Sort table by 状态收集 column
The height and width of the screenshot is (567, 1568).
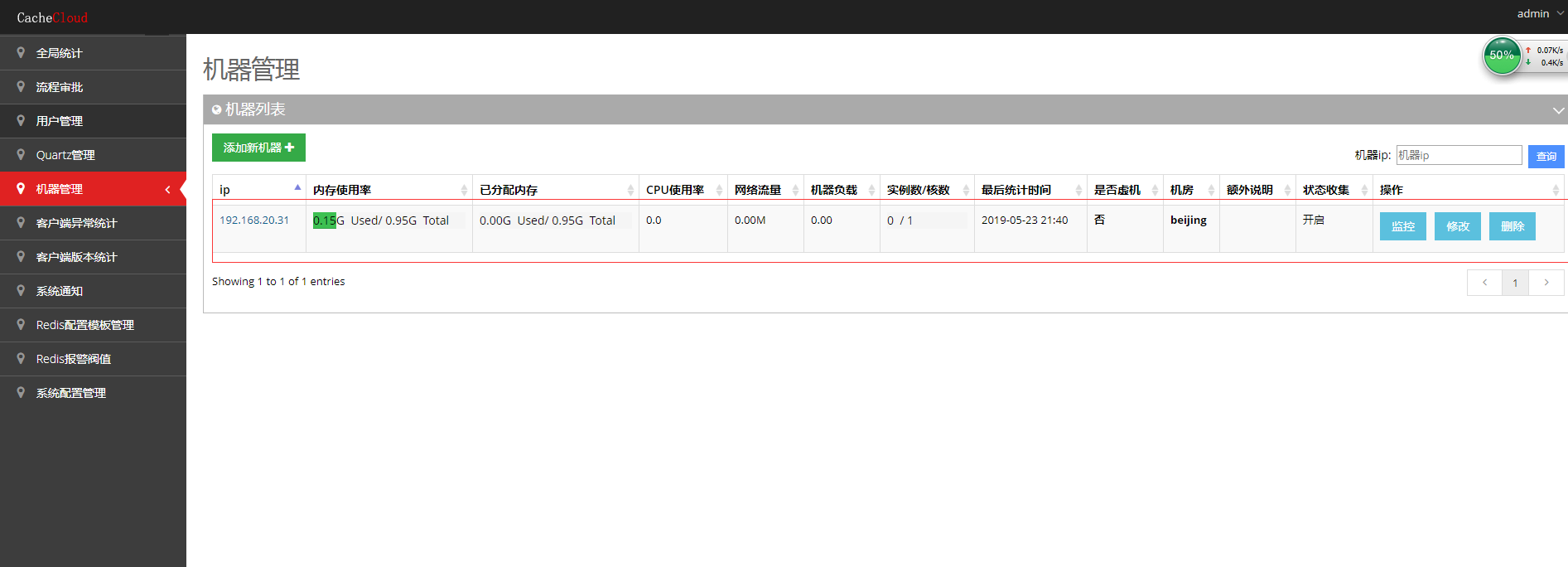tap(1334, 190)
